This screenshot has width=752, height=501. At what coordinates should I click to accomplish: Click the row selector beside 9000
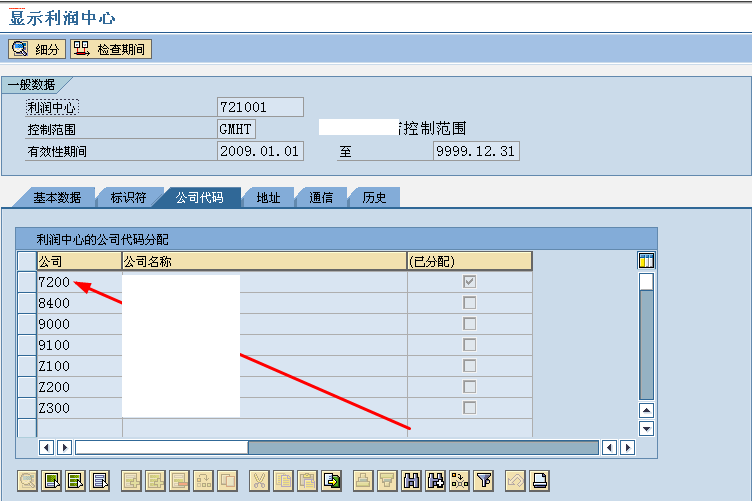click(27, 324)
